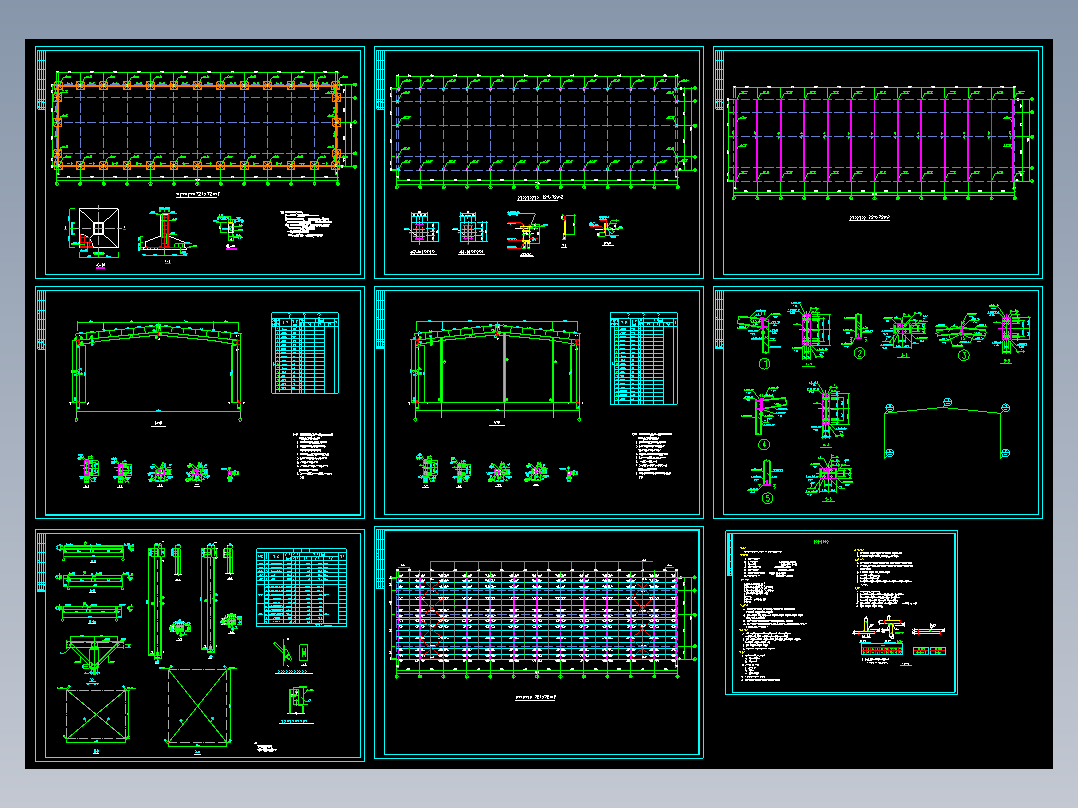Select the square footing plan detail
Image resolution: width=1078 pixels, height=808 pixels.
coord(98,230)
